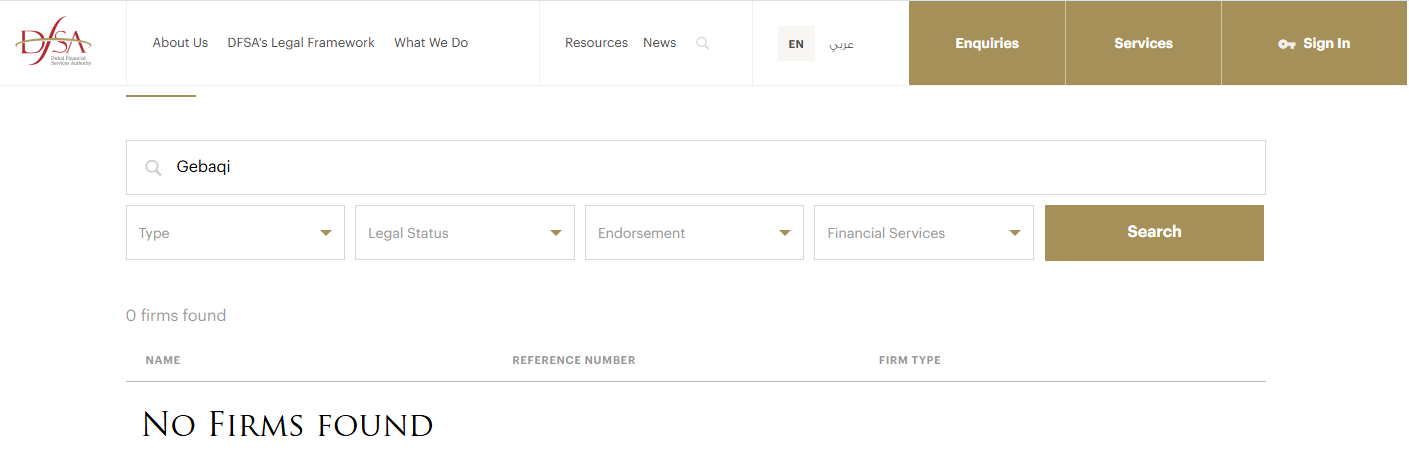Open the Resources menu

pos(596,43)
